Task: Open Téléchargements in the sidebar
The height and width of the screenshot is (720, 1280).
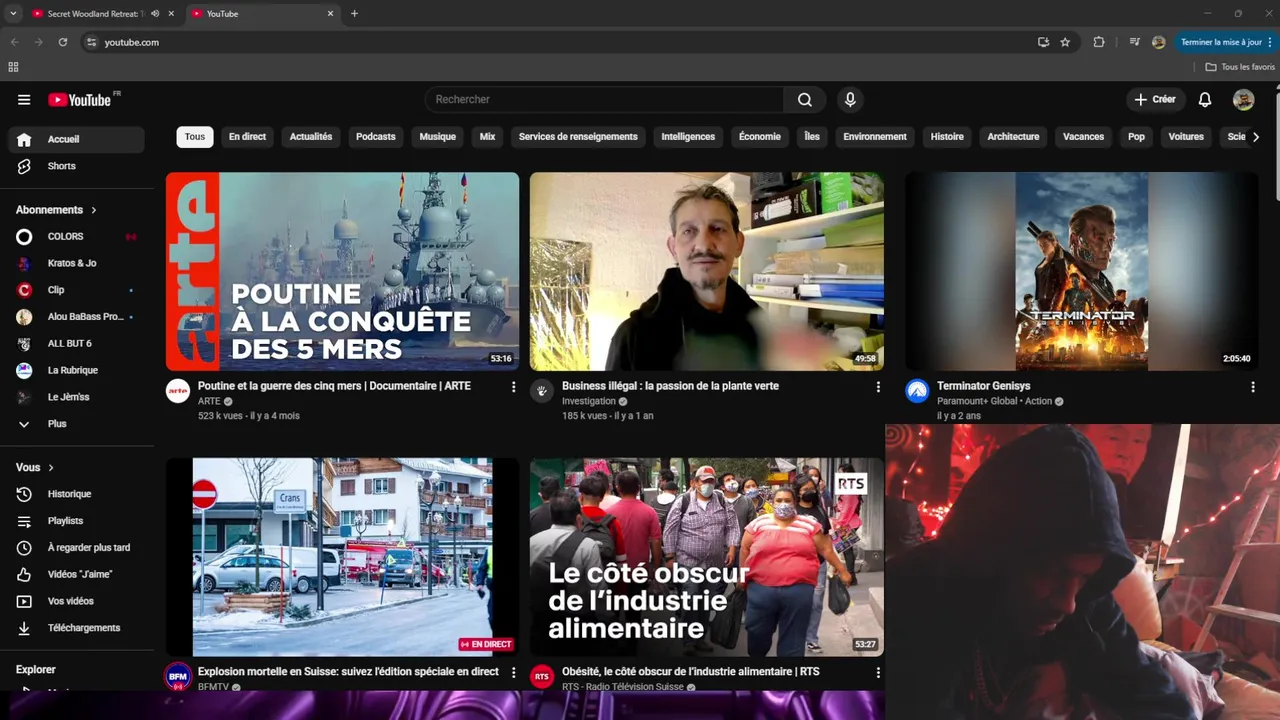Action: pyautogui.click(x=76, y=628)
